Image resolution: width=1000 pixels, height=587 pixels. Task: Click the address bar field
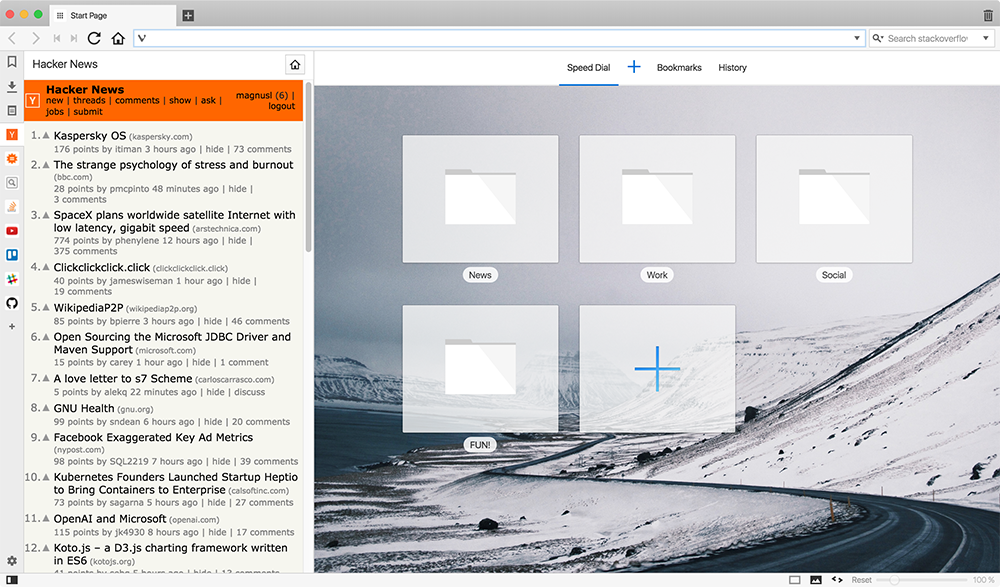click(x=499, y=38)
